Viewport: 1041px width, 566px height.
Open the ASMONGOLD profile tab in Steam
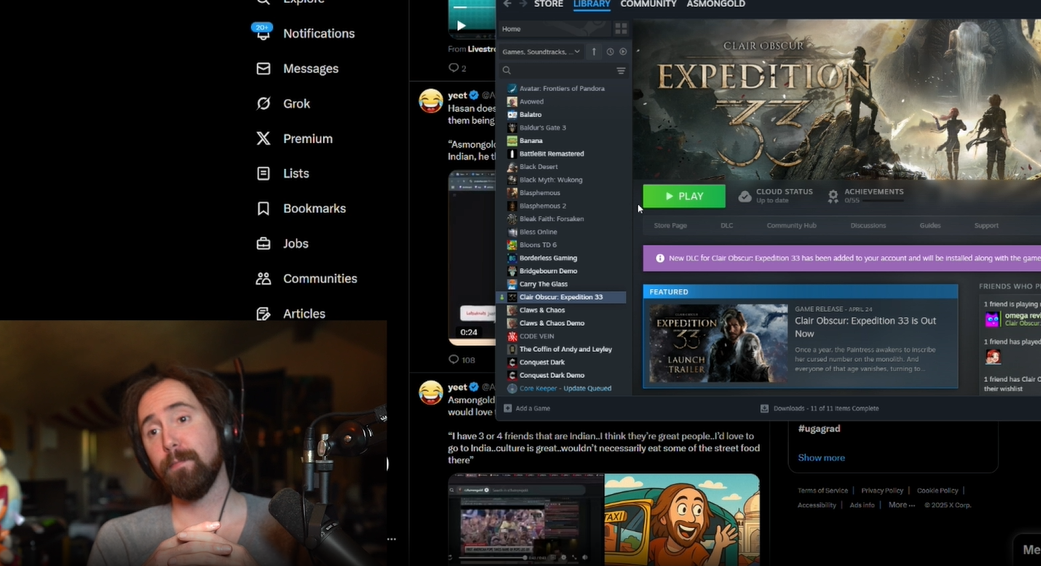click(716, 4)
